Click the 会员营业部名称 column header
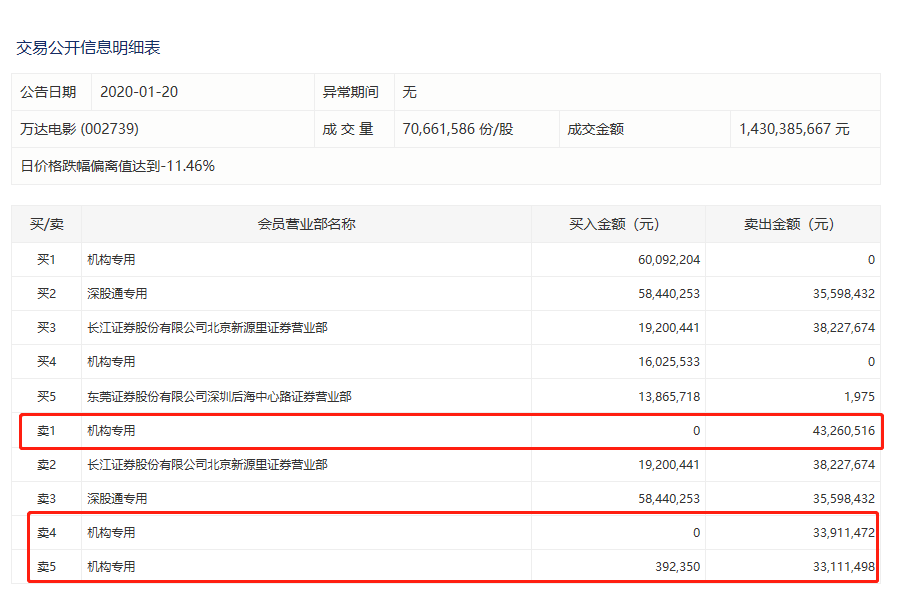Viewport: 909px width, 615px height. click(x=306, y=224)
